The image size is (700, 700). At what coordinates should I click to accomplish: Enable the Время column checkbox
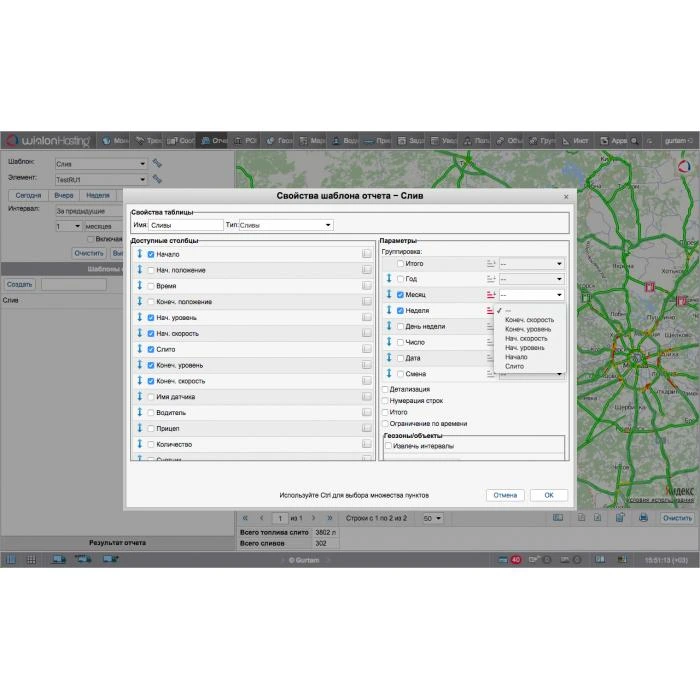[151, 286]
